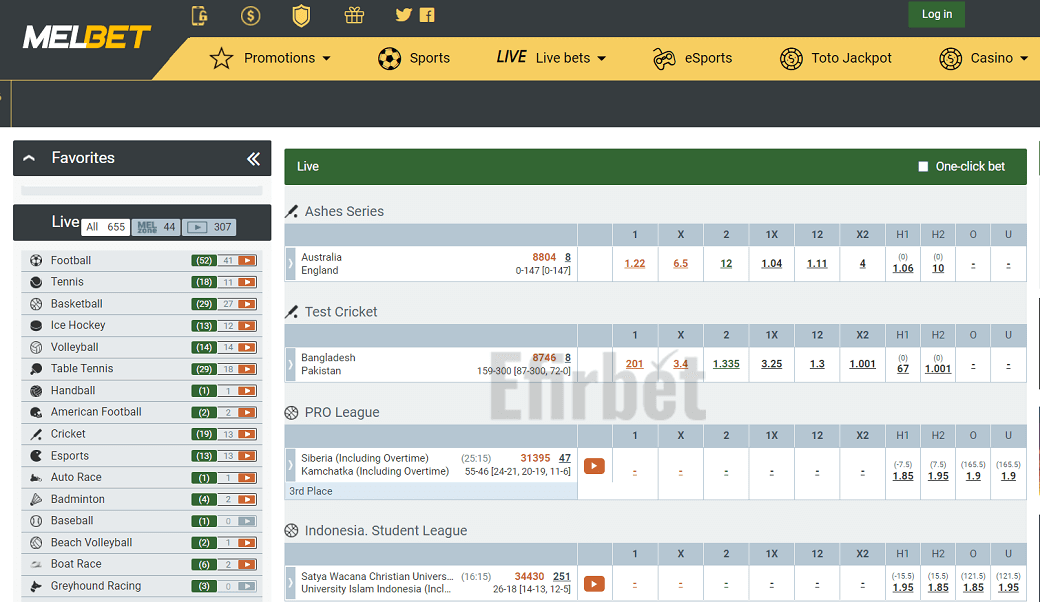Click the Ice Hockey video stream icon
The image size is (1040, 602).
(247, 326)
